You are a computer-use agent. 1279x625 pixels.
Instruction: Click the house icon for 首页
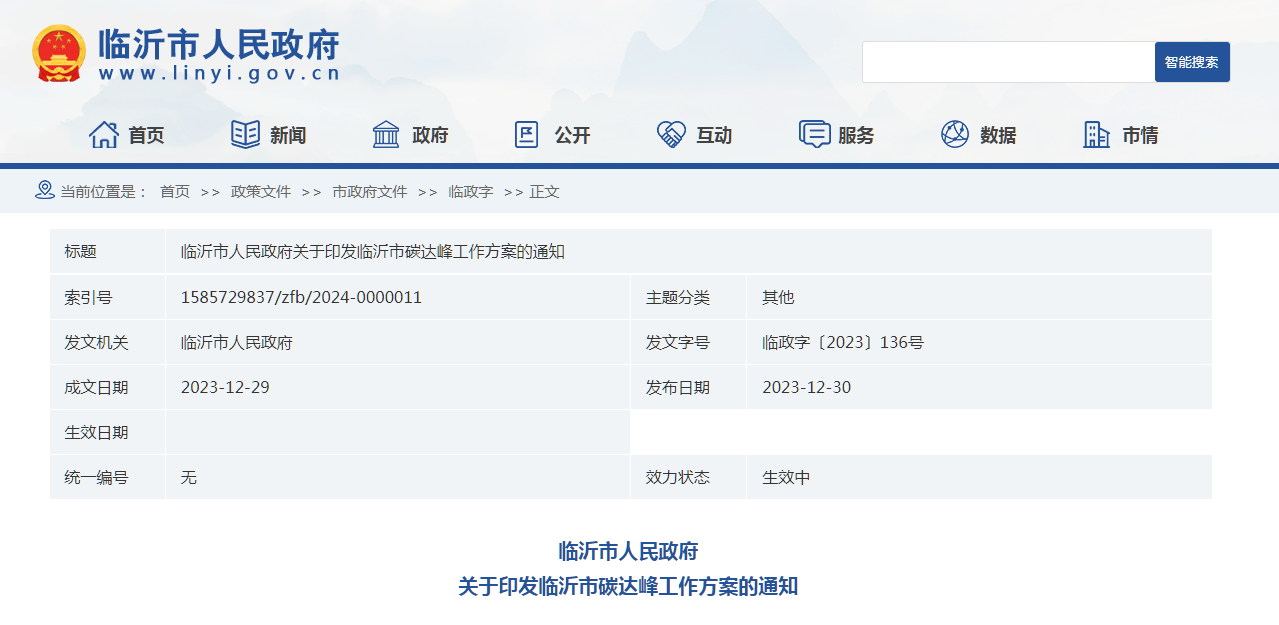104,134
